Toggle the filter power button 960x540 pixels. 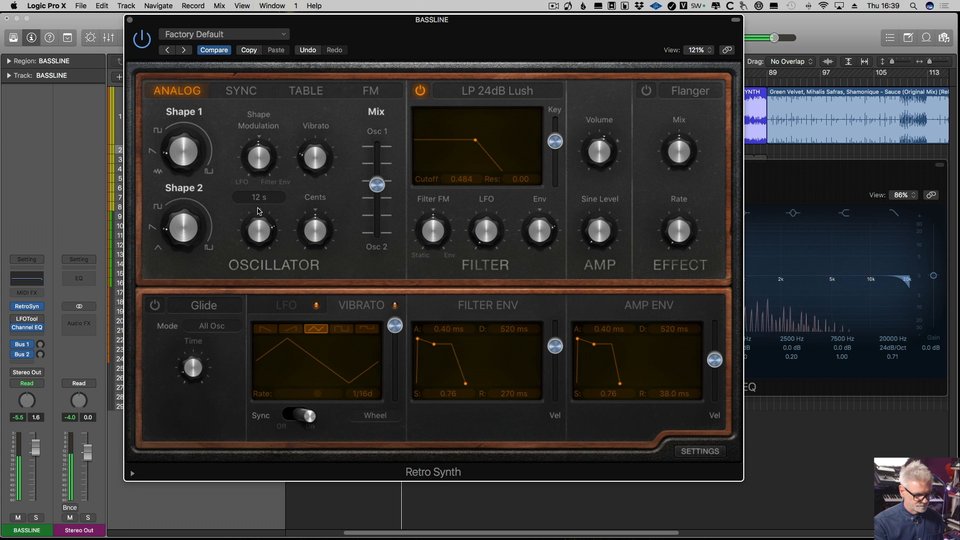coord(420,91)
